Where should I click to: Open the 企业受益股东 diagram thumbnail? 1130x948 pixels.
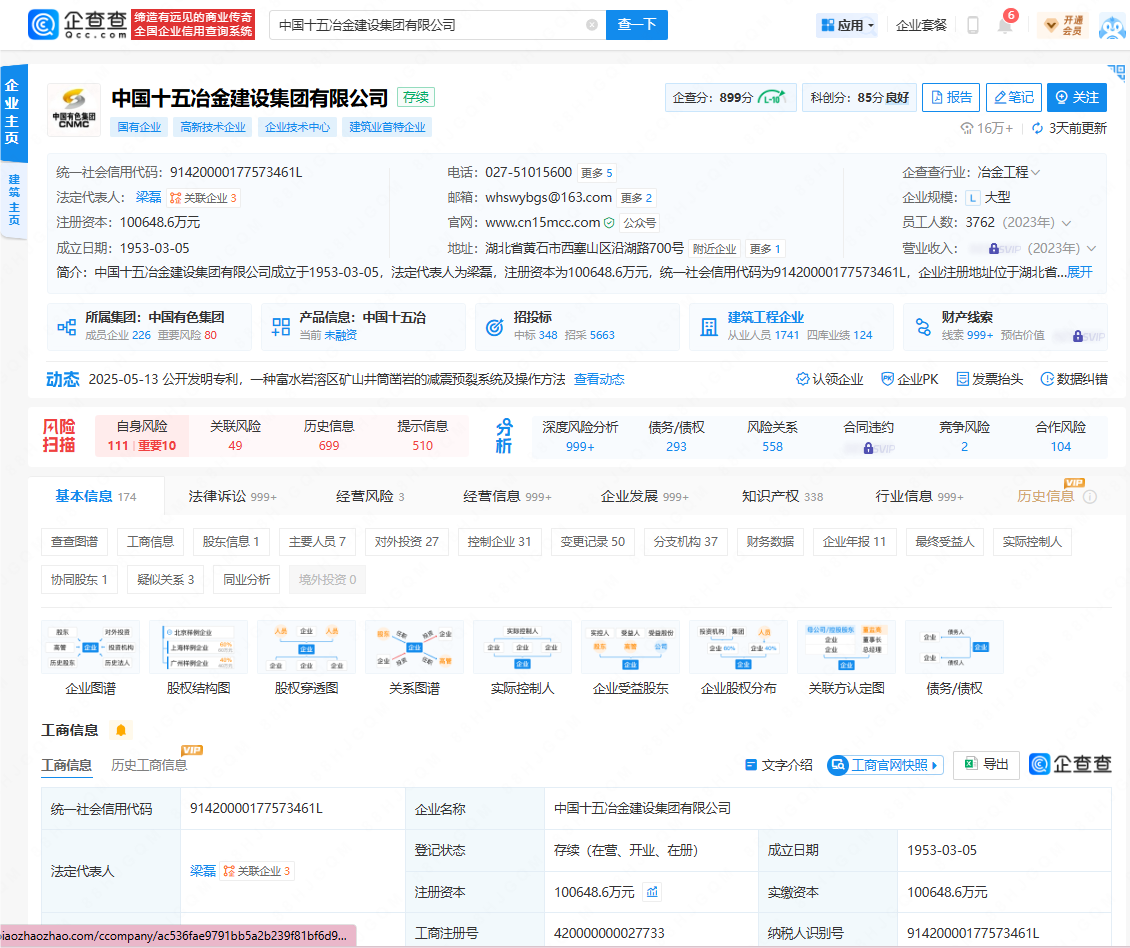pos(631,647)
